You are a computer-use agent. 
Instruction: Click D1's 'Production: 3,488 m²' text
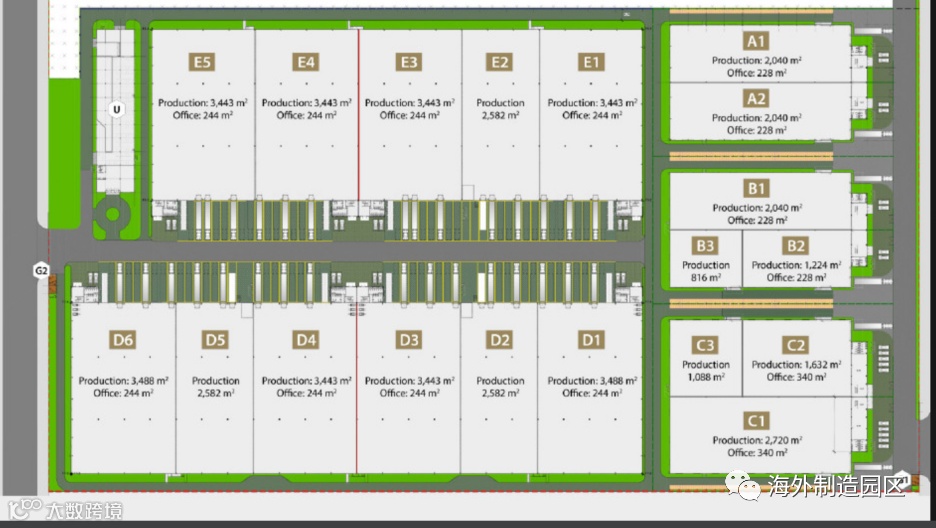(592, 381)
